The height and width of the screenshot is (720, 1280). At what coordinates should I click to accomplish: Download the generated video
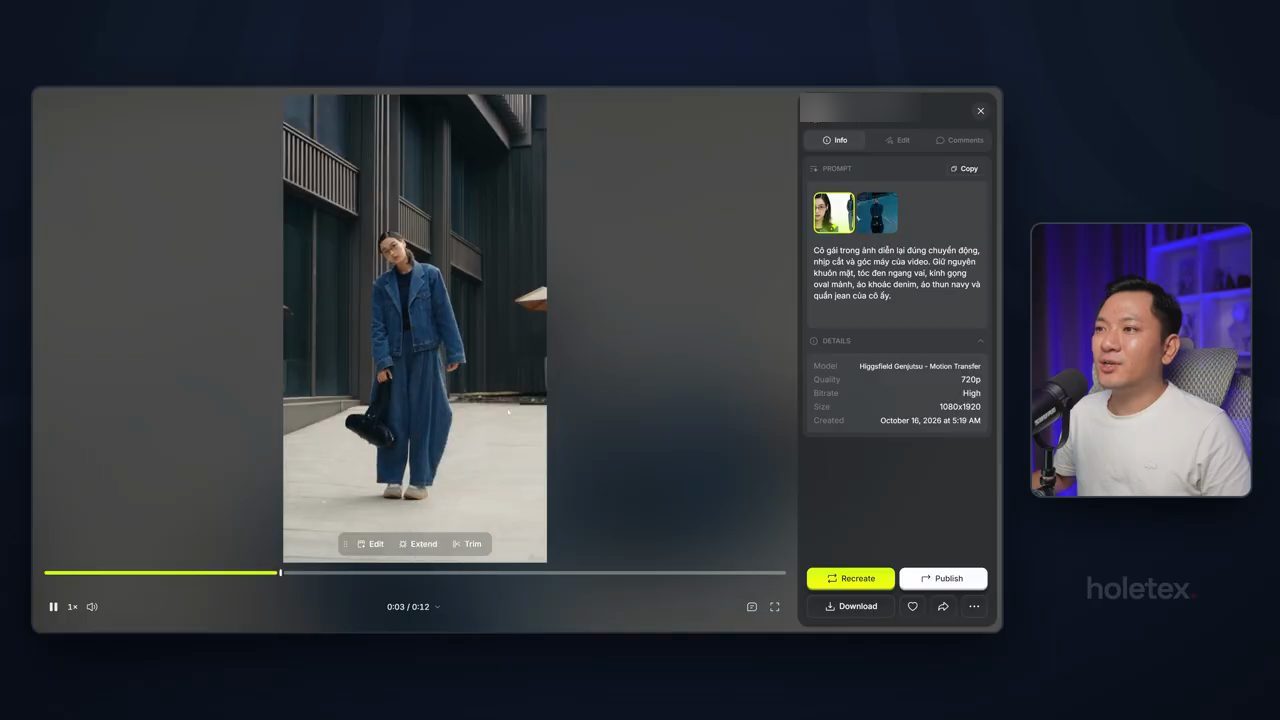851,606
